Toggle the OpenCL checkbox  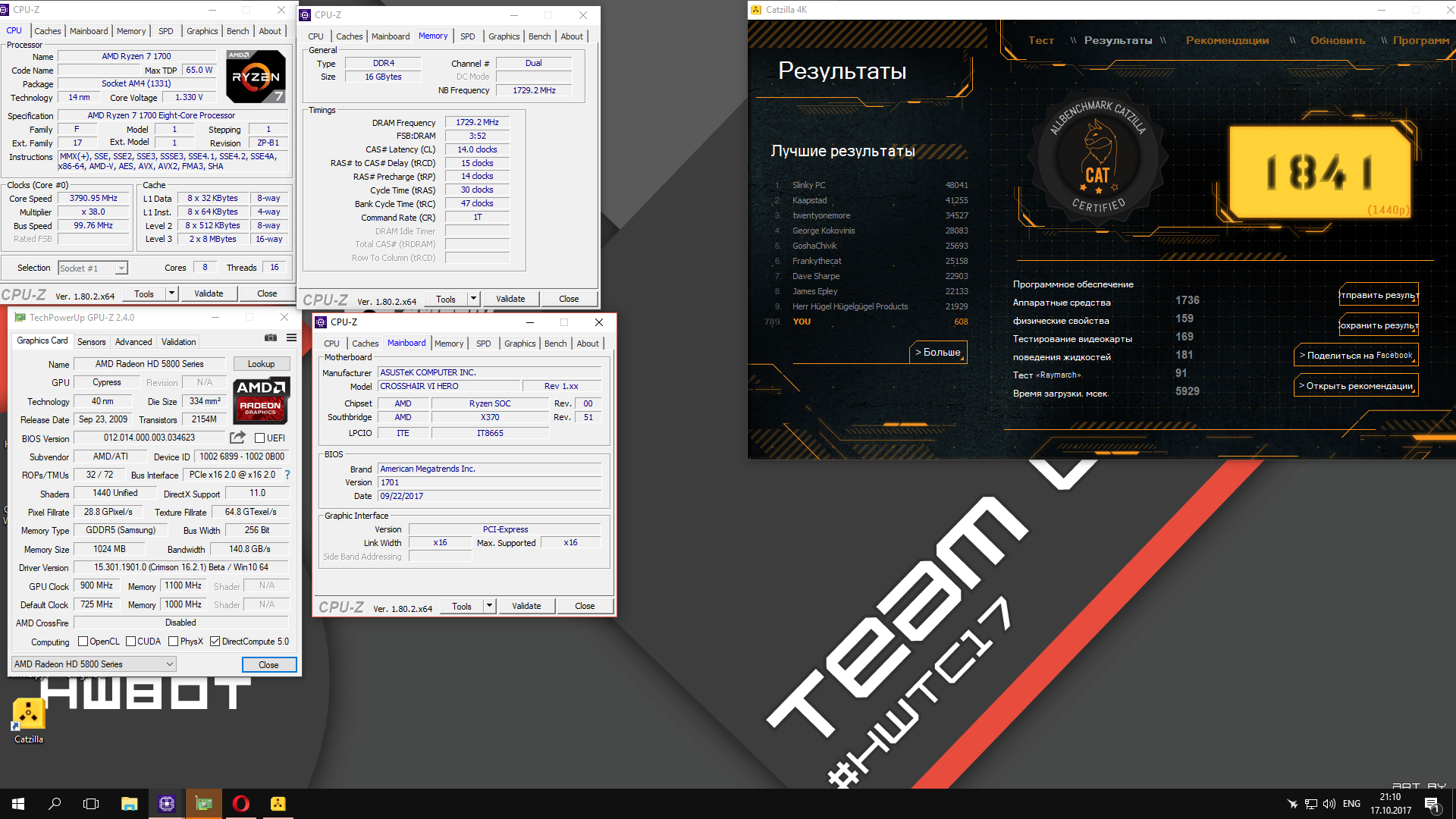click(83, 642)
